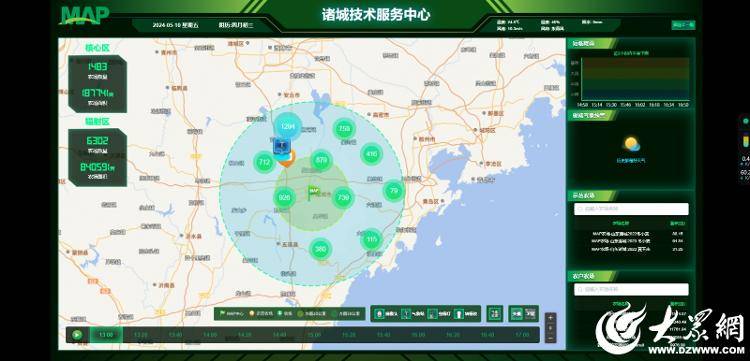This screenshot has height=361, width=750.
Task: Select the first farm row in the list
Action: 631,234
